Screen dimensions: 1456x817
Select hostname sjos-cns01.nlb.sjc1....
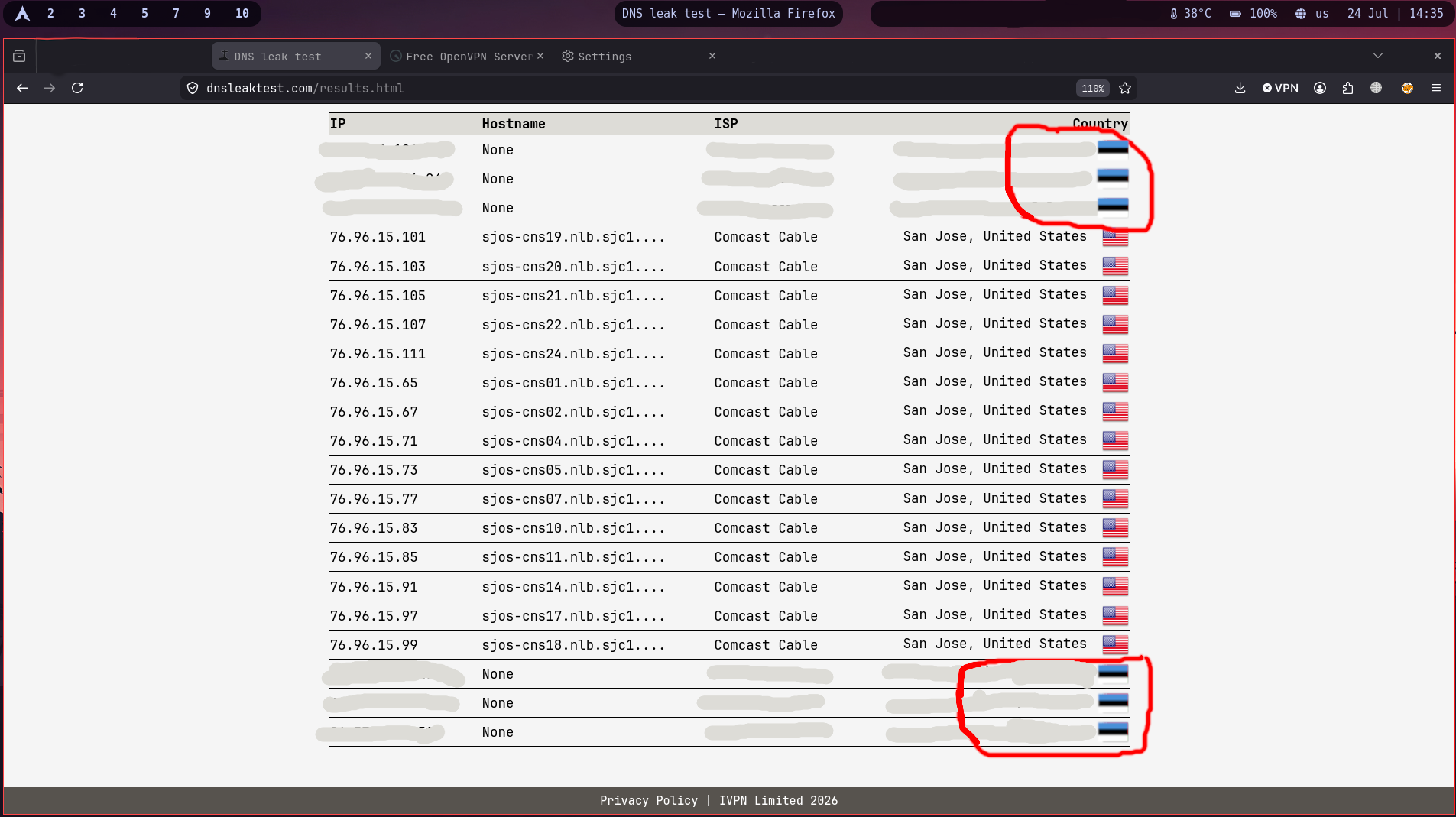[573, 383]
